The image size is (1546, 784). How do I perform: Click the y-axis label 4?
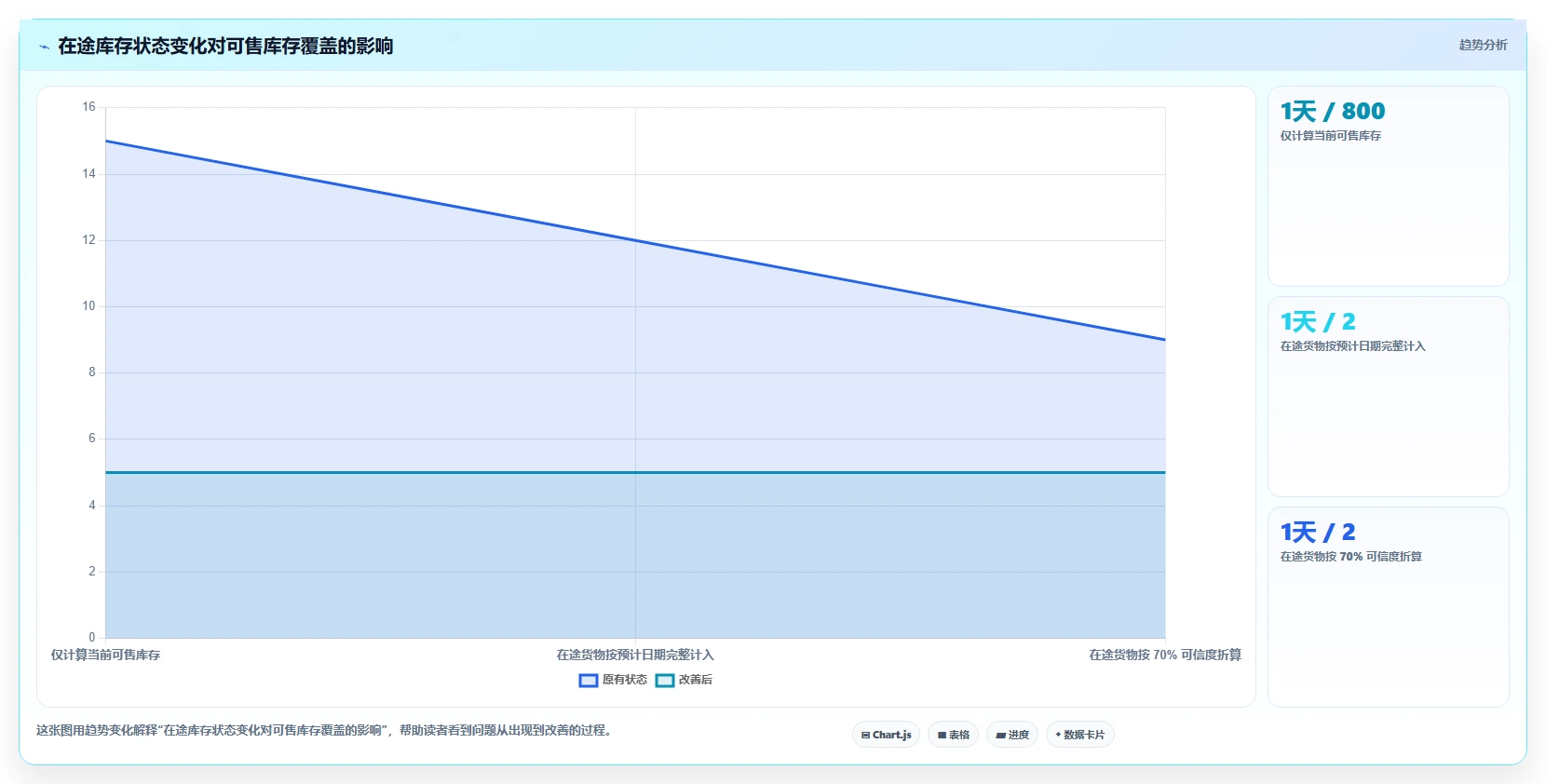(x=92, y=506)
